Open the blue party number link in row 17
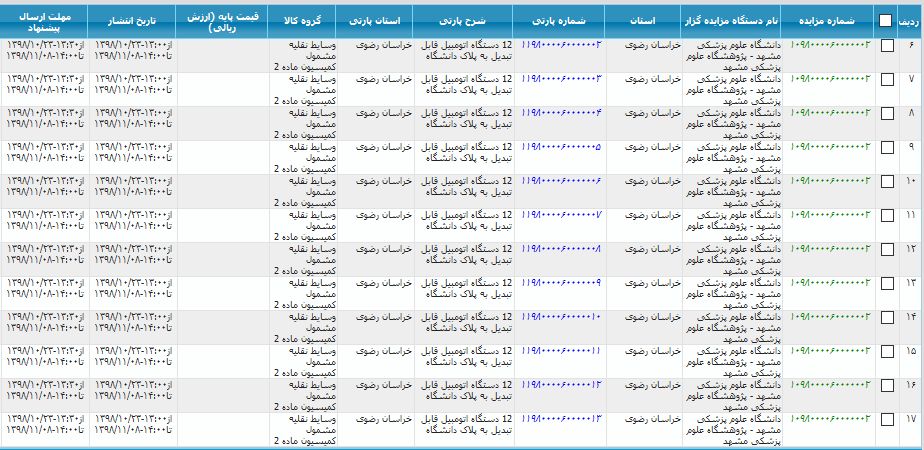The width and height of the screenshot is (924, 450). point(561,418)
